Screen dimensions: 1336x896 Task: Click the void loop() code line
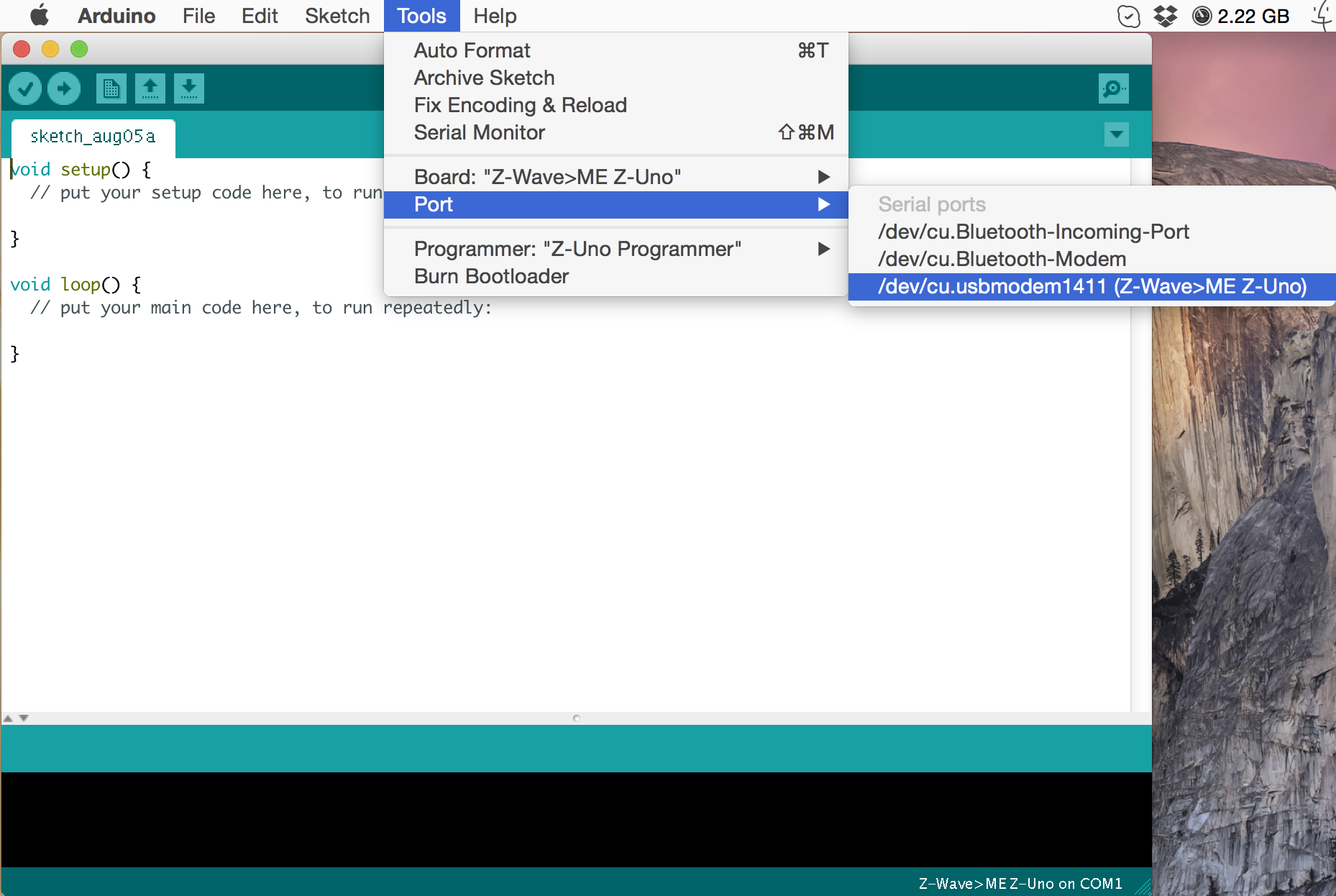76,285
